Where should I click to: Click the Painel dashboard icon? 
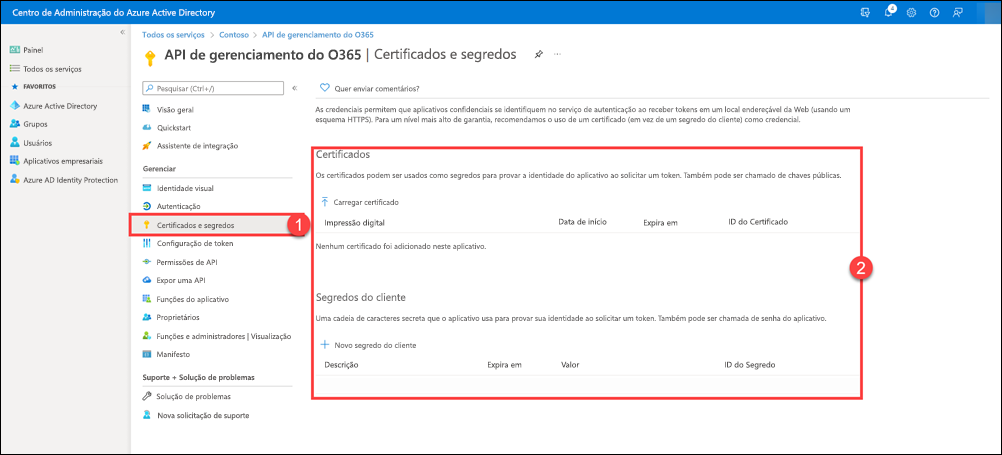coord(14,50)
